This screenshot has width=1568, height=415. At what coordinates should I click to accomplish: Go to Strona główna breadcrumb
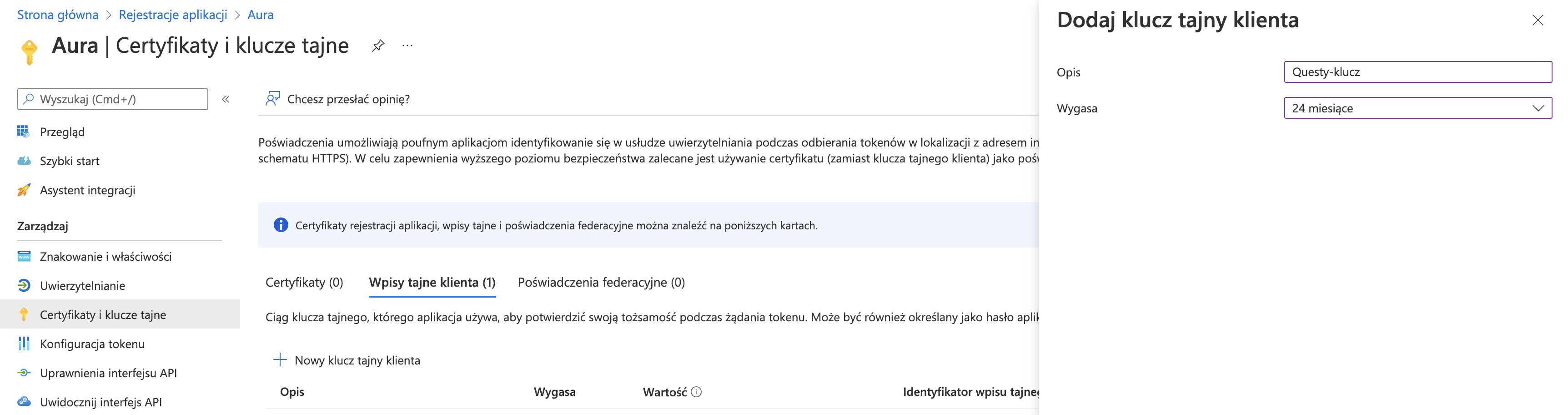click(58, 15)
